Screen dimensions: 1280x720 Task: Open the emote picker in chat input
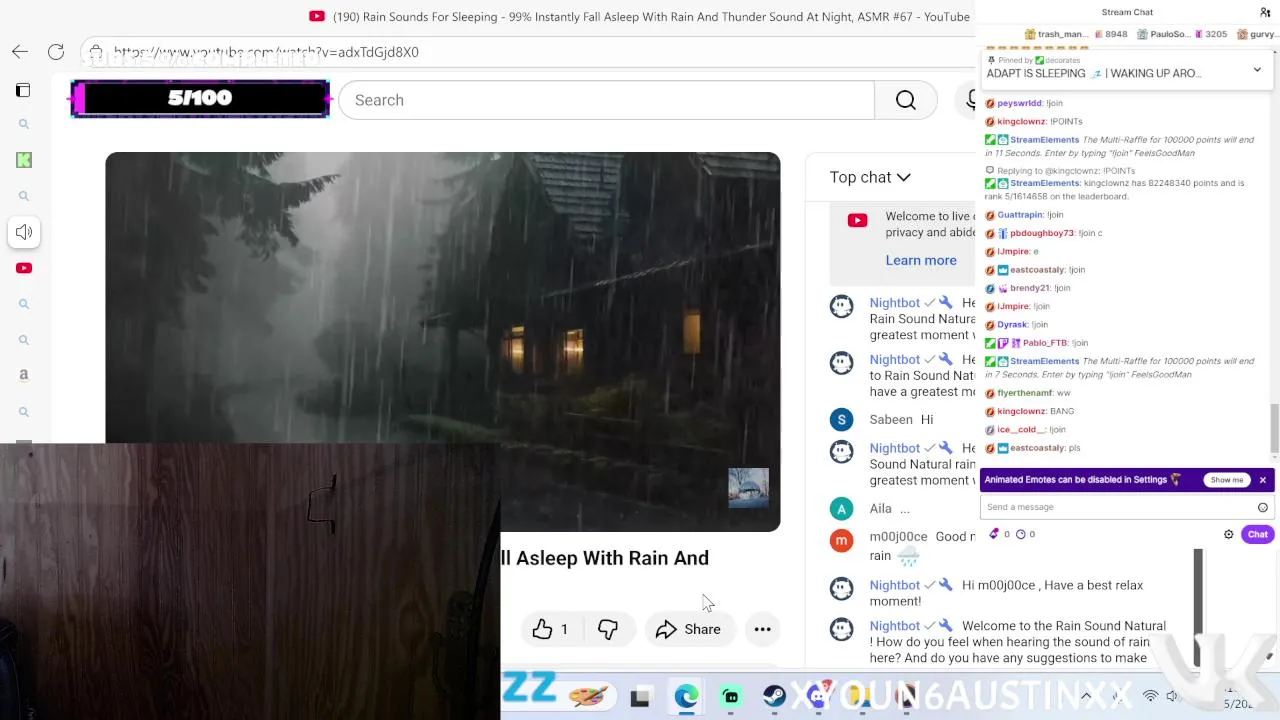pyautogui.click(x=1263, y=507)
